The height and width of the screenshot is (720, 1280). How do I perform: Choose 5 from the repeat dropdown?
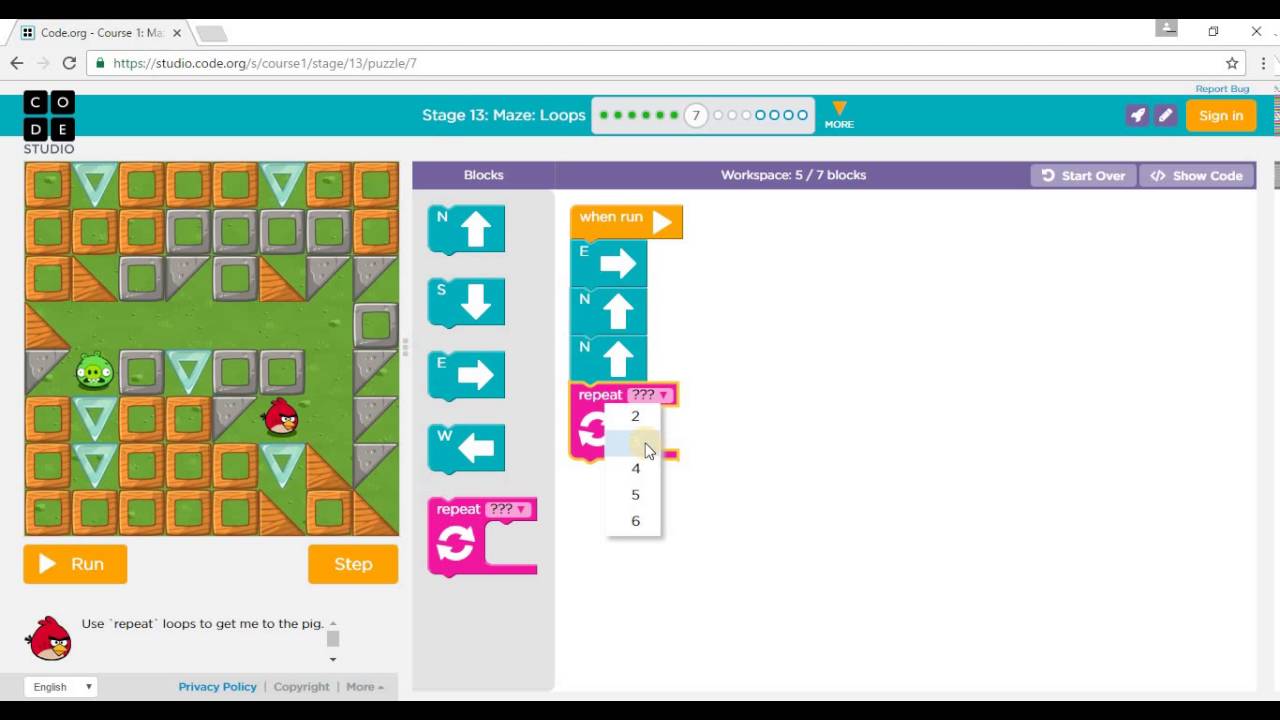tap(635, 494)
